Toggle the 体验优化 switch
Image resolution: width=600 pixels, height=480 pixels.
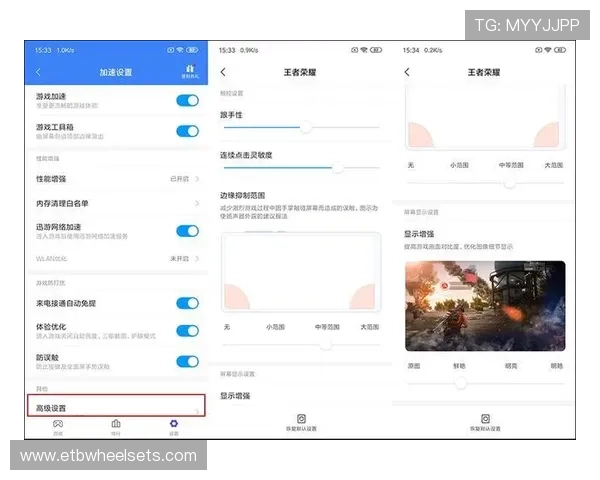click(188, 331)
